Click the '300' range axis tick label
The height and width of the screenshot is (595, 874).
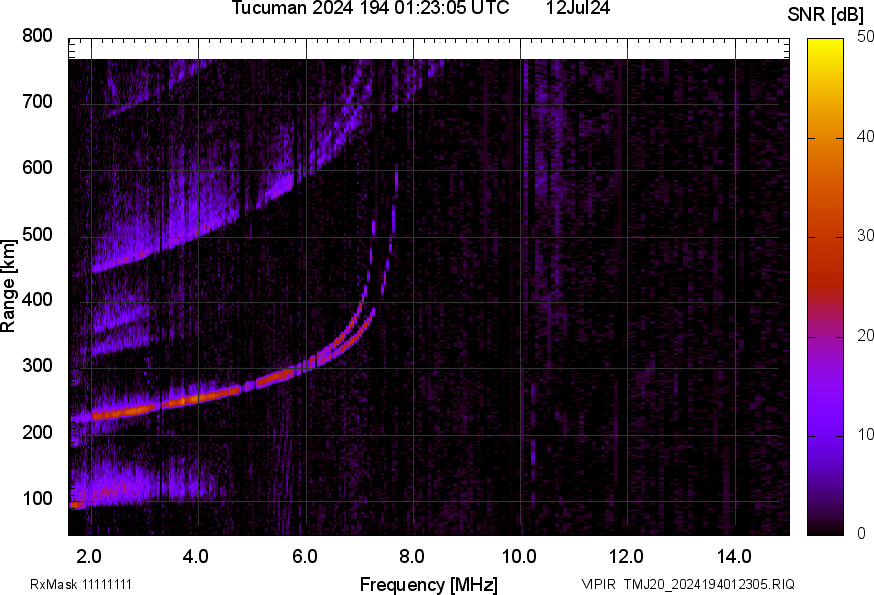[x=37, y=366]
